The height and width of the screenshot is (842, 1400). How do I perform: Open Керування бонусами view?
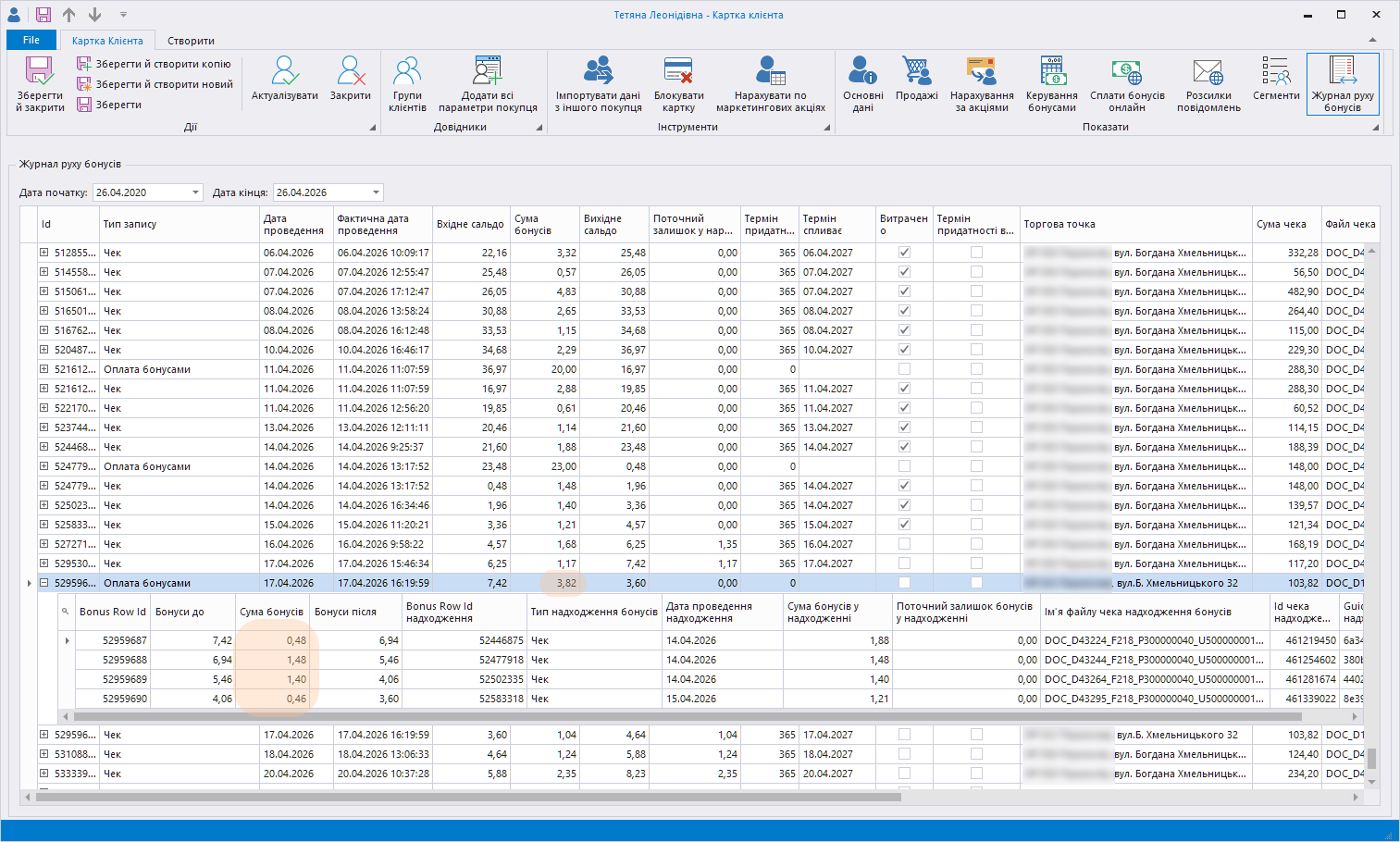click(x=1051, y=82)
